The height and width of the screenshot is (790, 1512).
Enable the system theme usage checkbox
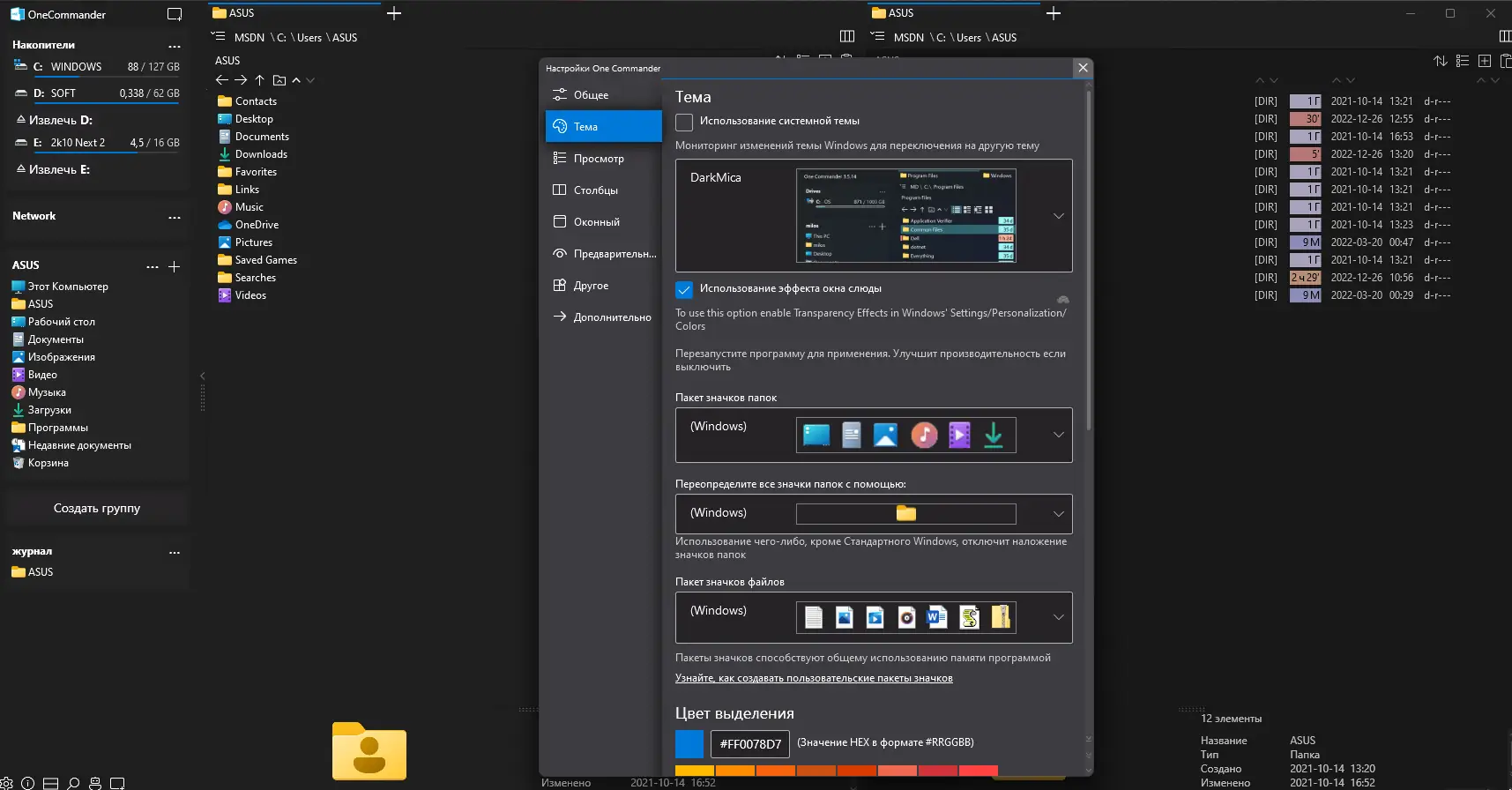(x=684, y=122)
